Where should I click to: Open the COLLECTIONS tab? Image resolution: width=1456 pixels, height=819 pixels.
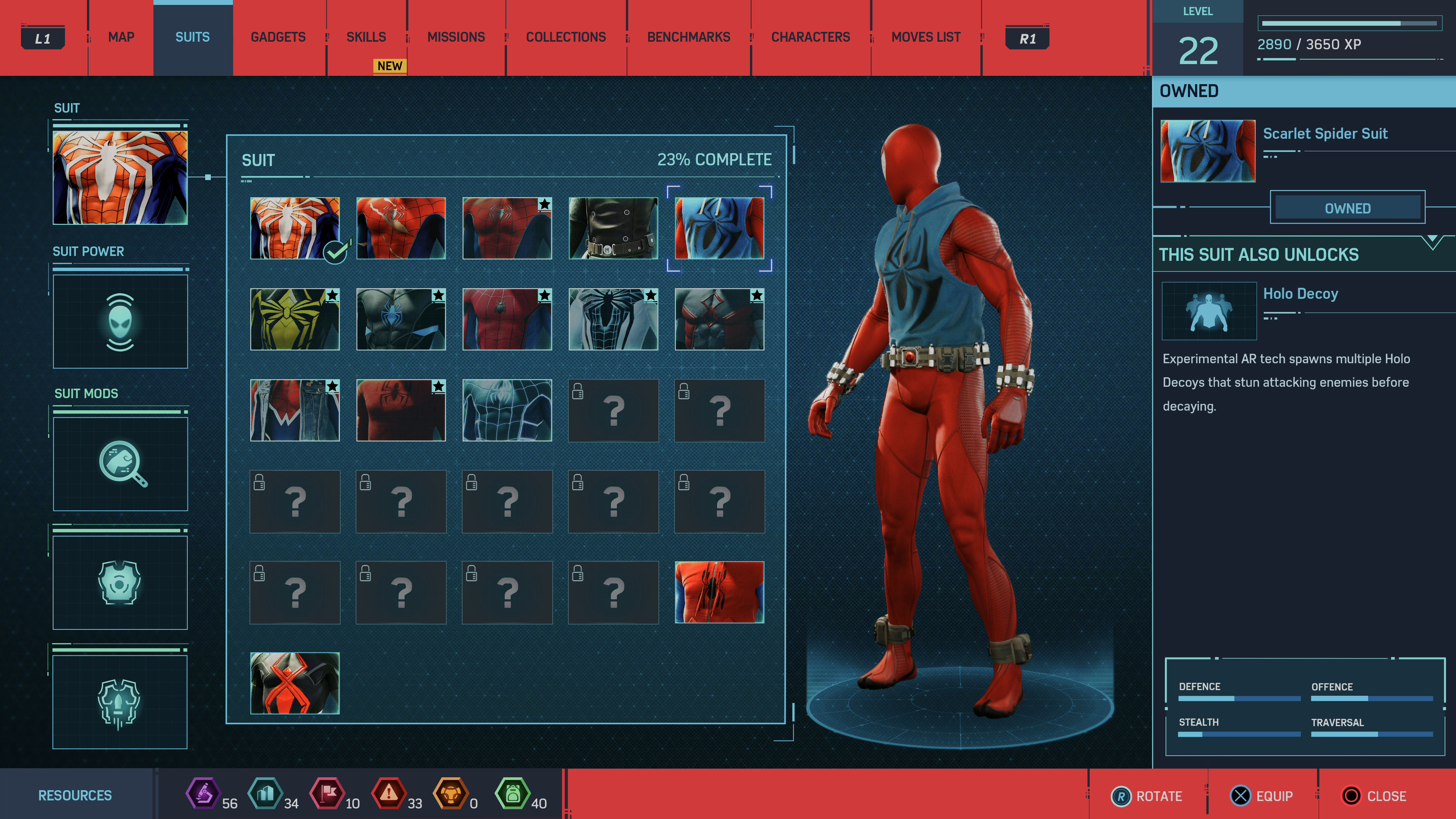click(566, 37)
